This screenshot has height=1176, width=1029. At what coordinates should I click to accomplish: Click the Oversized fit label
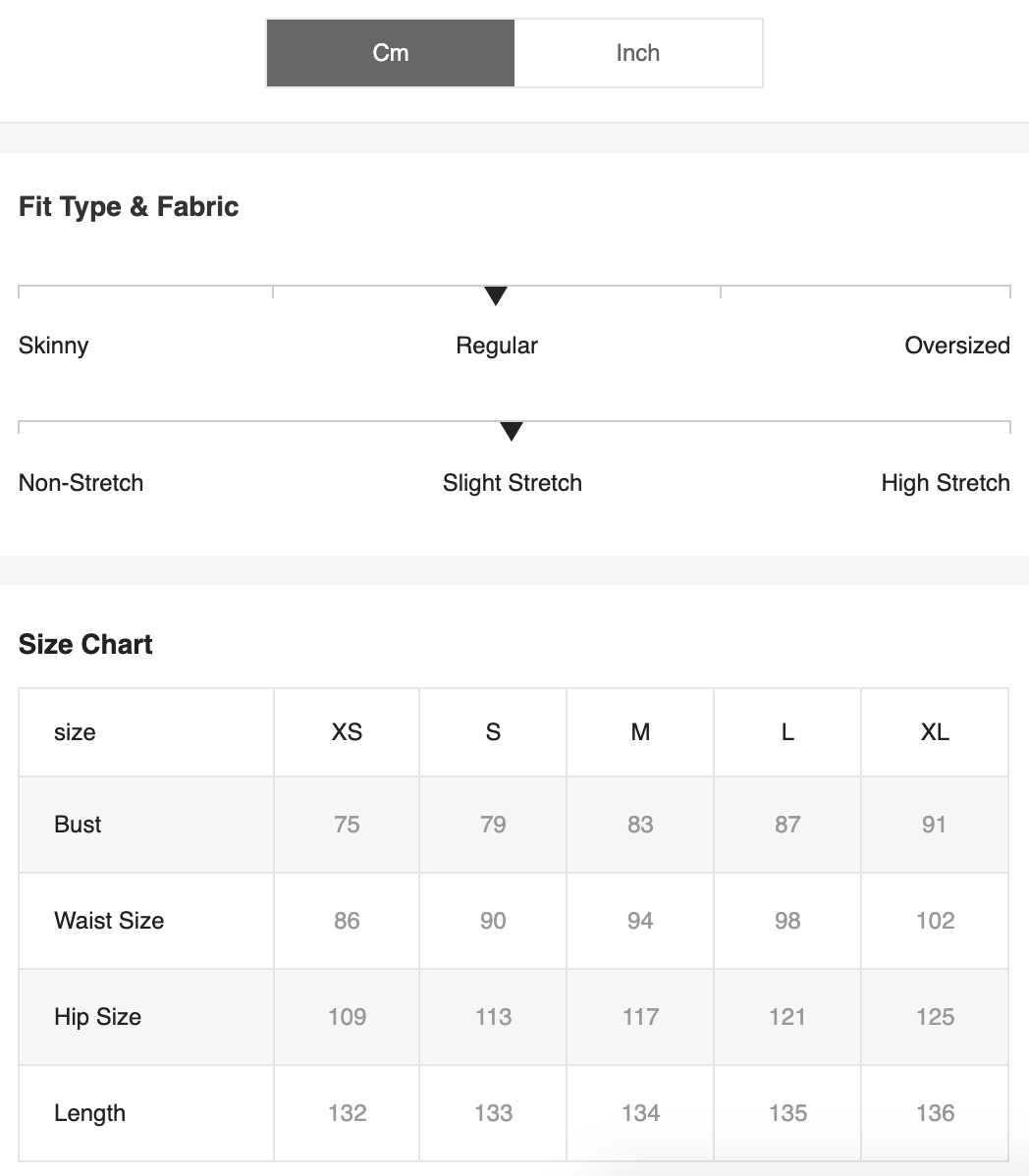956,346
